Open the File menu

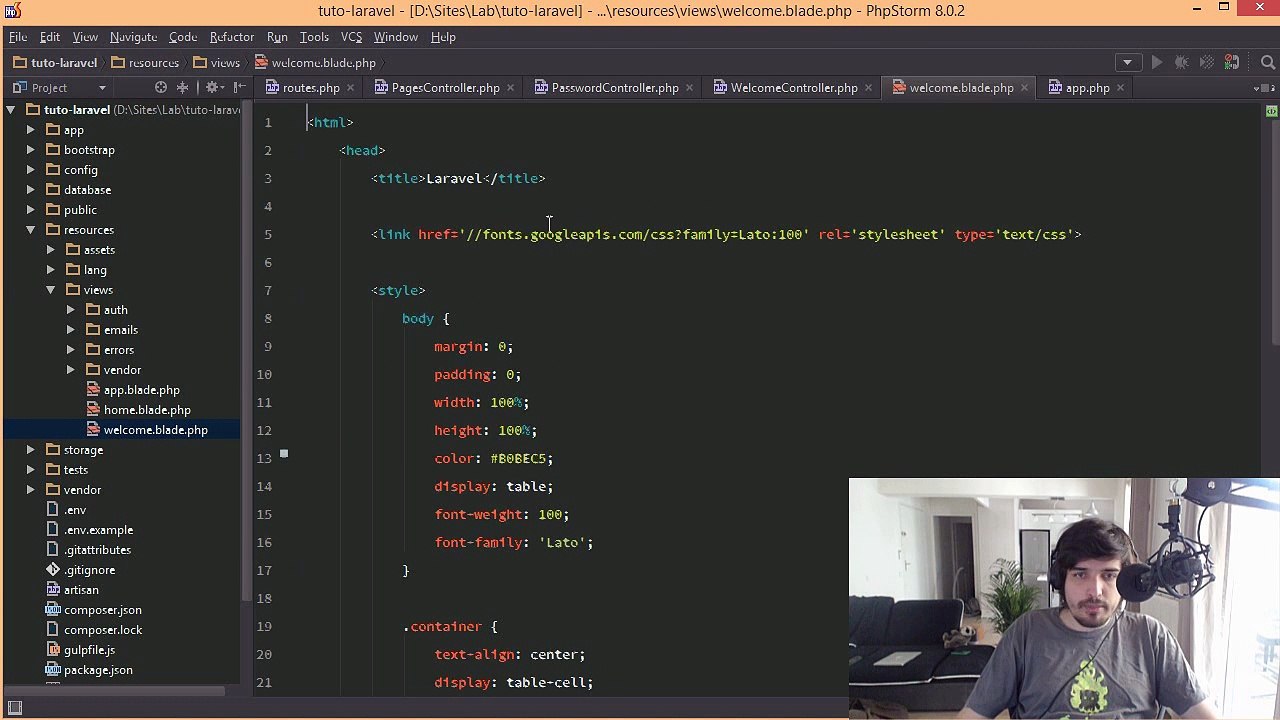tap(18, 37)
